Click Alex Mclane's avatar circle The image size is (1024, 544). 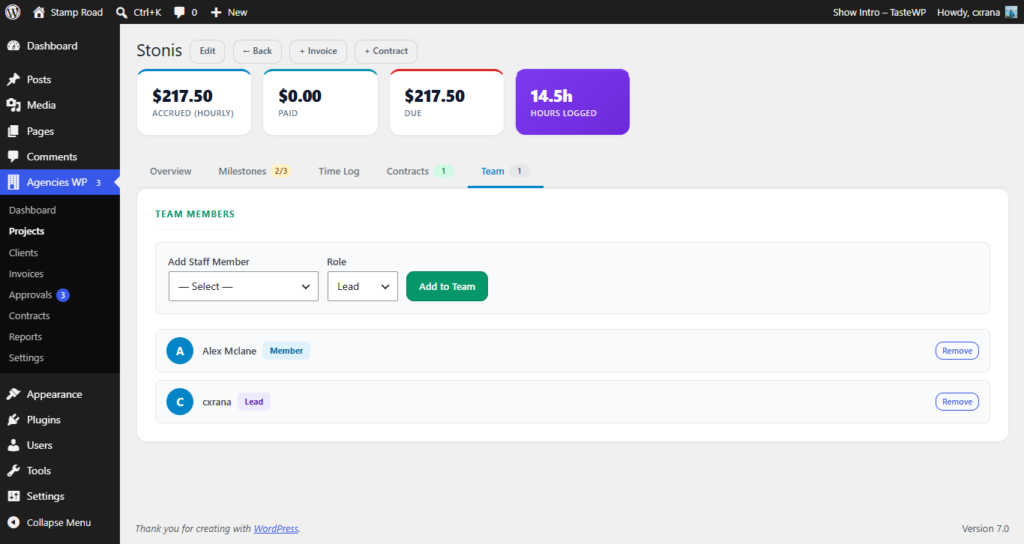coord(180,351)
